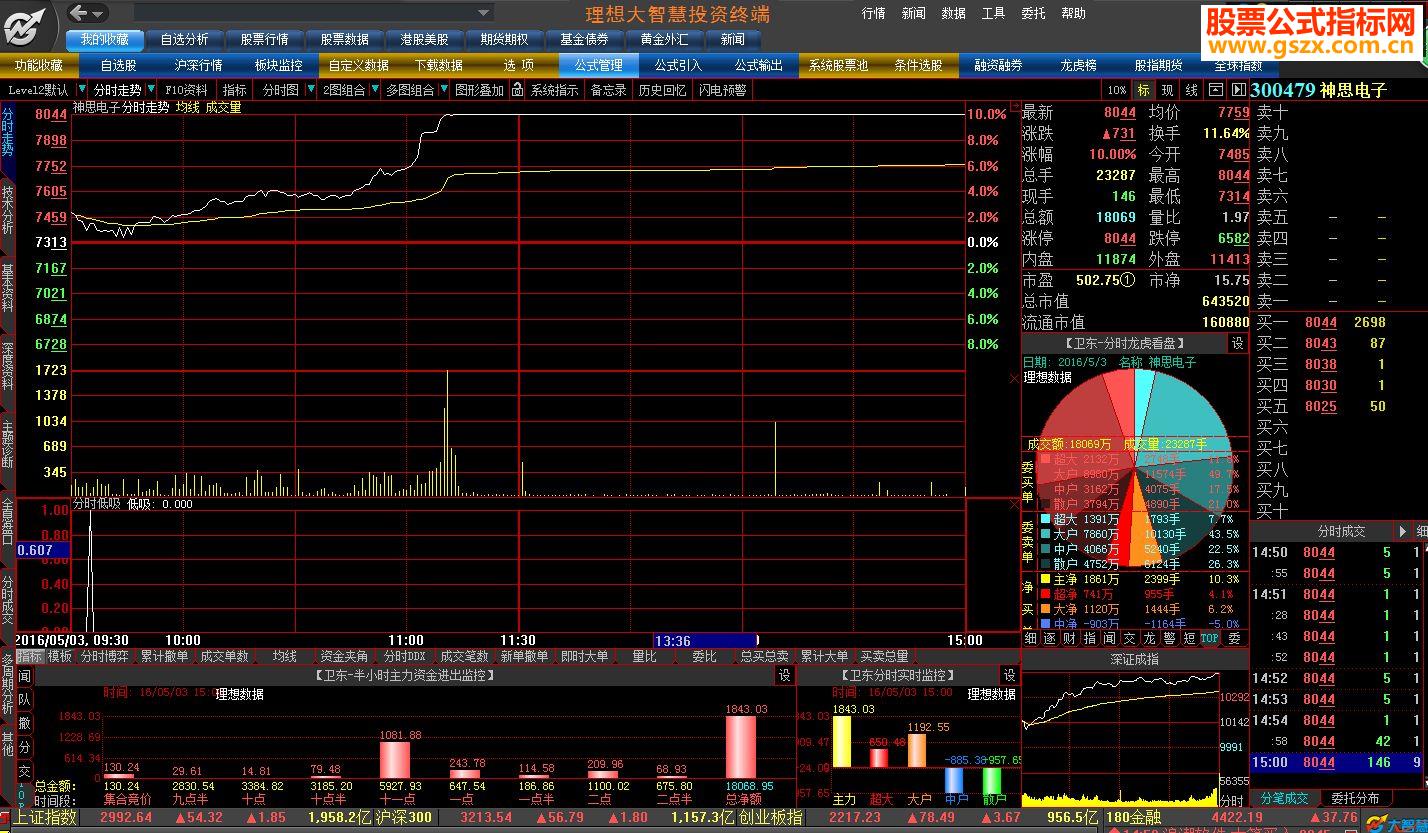The width and height of the screenshot is (1428, 833).
Task: Click the lock icon beside 图形叠加
Action: (517, 90)
